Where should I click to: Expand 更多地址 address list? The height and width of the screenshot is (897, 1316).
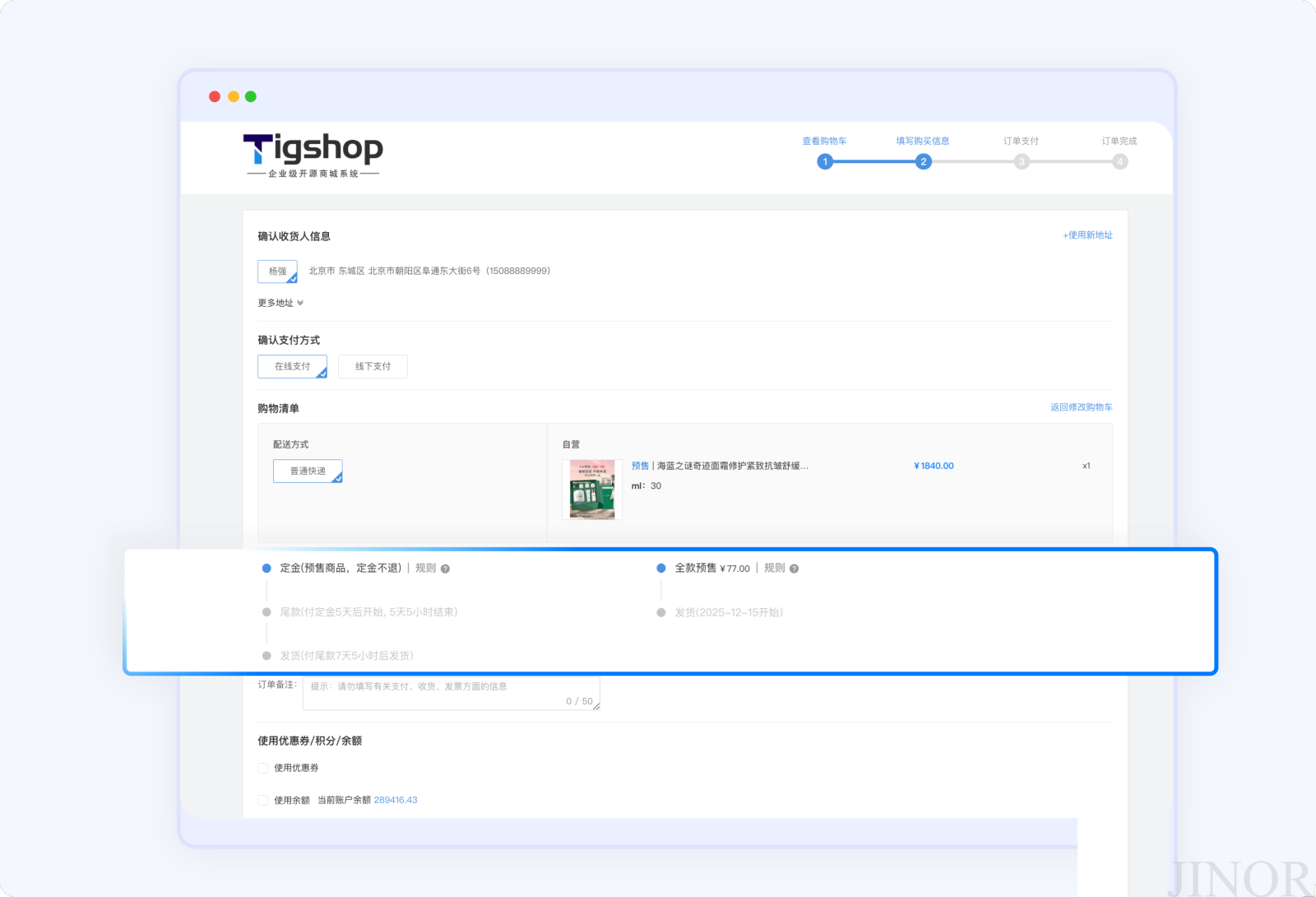point(280,303)
